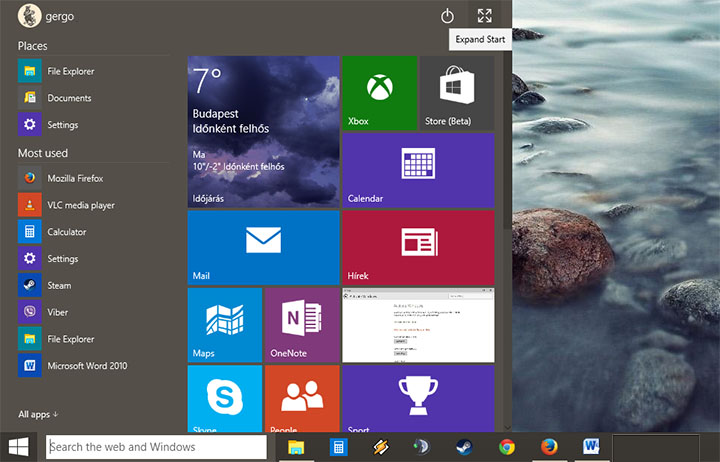
Task: Select VLC media player from list
Action: click(x=80, y=205)
